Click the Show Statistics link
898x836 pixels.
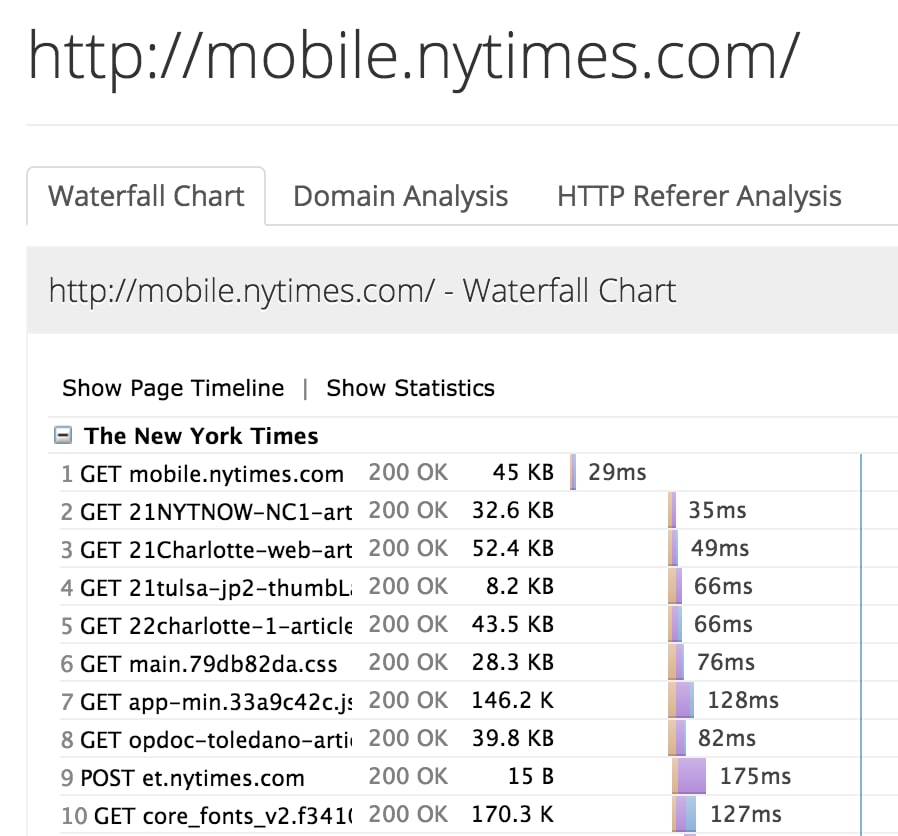point(410,388)
